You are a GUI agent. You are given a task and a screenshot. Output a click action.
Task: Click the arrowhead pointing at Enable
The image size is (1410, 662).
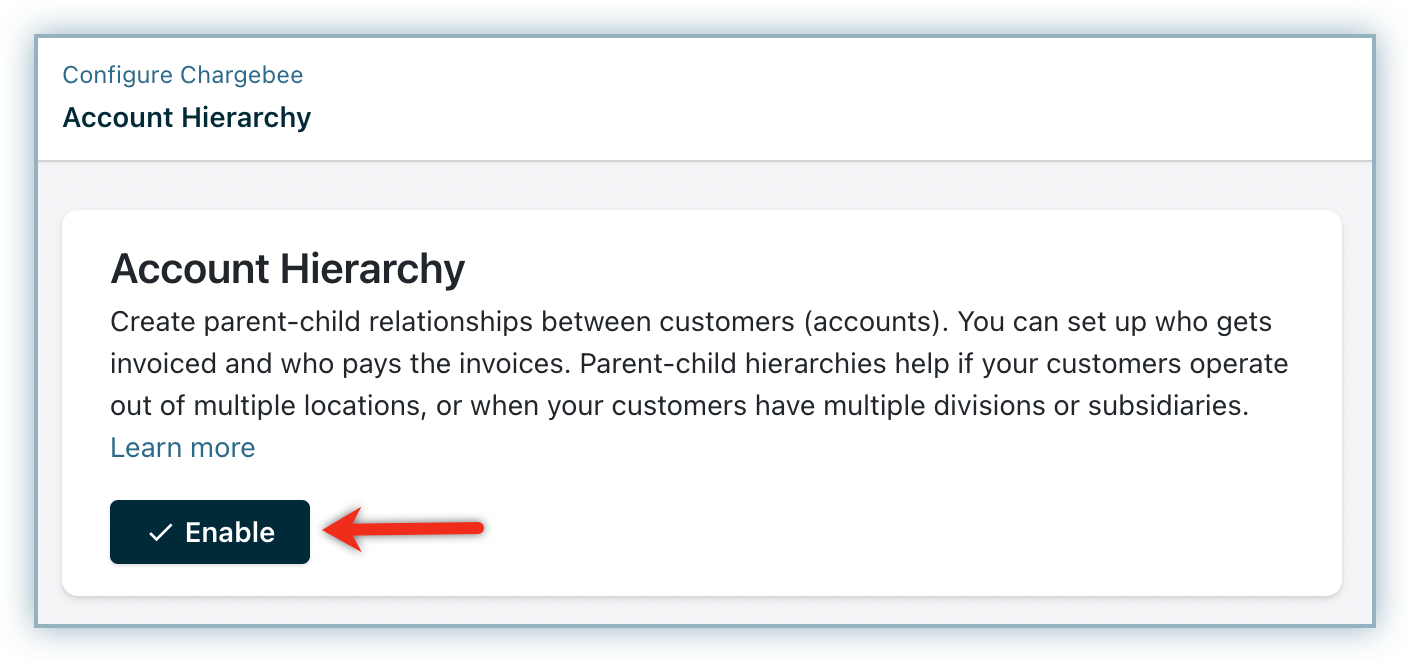click(348, 528)
